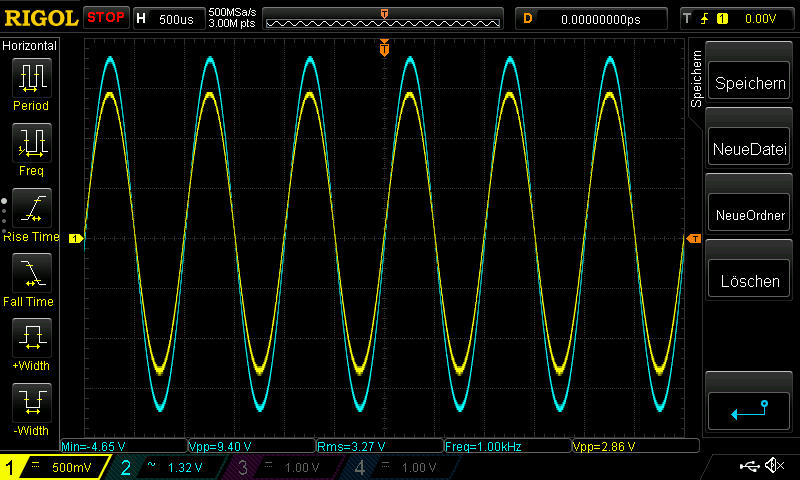
Task: Click the orange trigger position marker at top
Action: click(384, 47)
